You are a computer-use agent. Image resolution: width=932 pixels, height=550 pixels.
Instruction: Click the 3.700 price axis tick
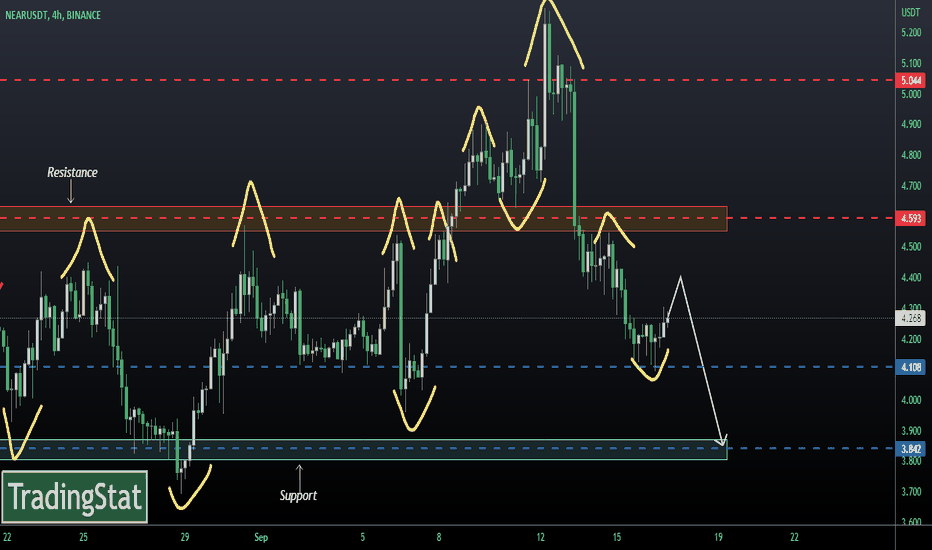point(911,492)
